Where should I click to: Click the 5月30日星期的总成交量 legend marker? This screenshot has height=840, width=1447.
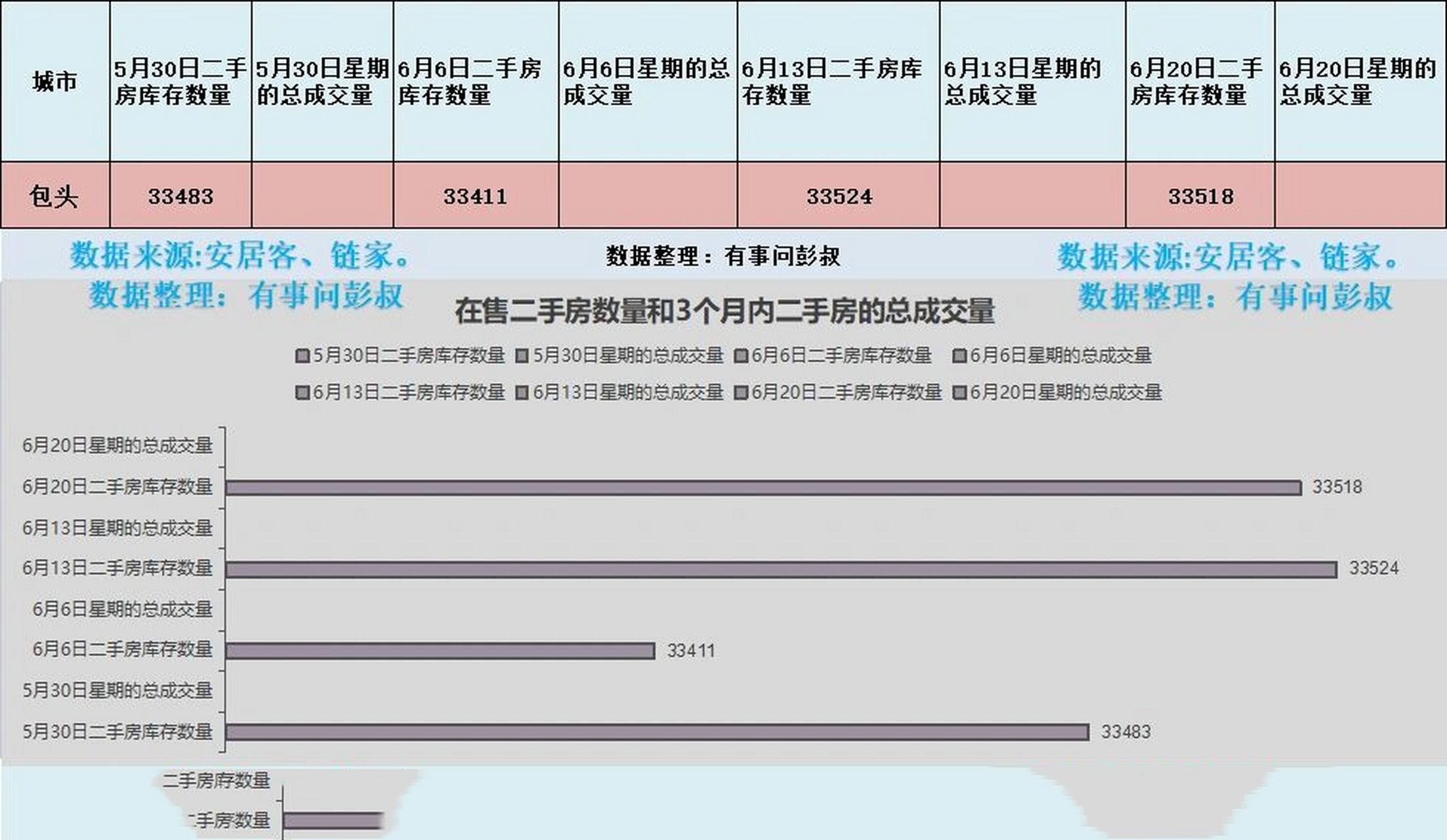point(522,356)
